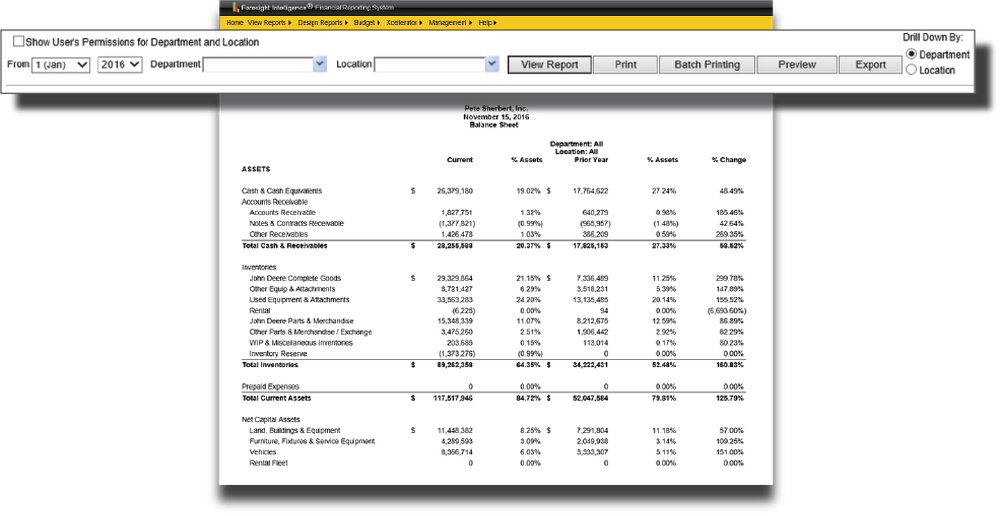Click the Inventory Reserve row label
The image size is (1000, 516).
click(278, 353)
